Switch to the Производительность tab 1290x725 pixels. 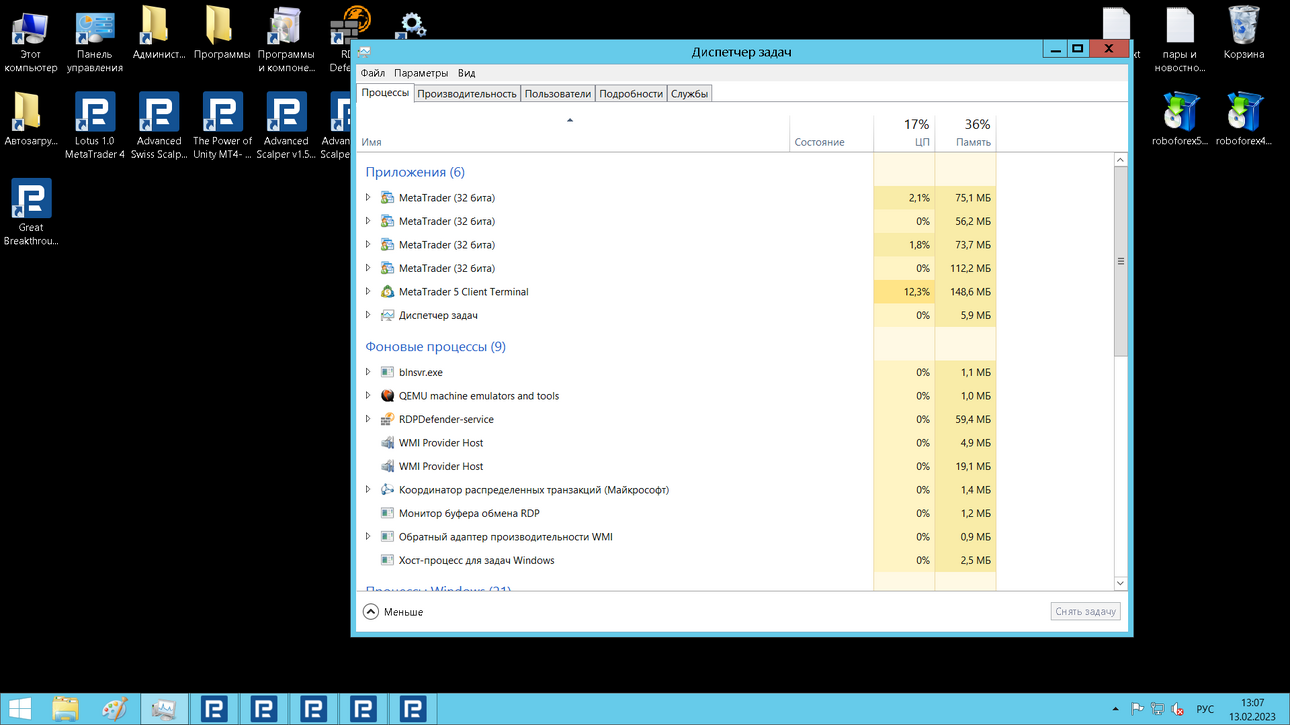(467, 94)
